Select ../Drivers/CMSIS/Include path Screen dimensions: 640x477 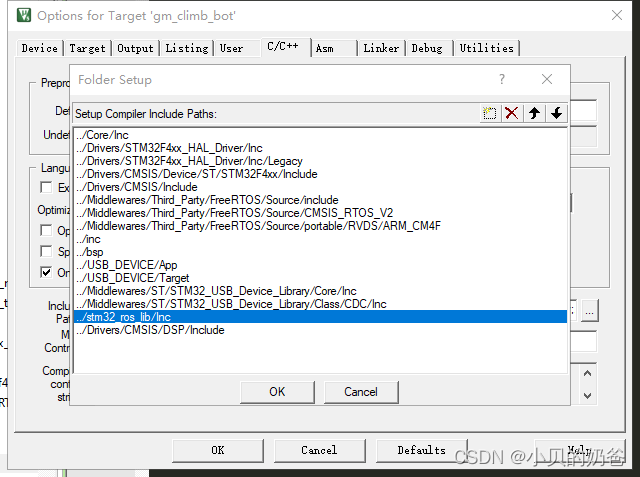point(320,187)
